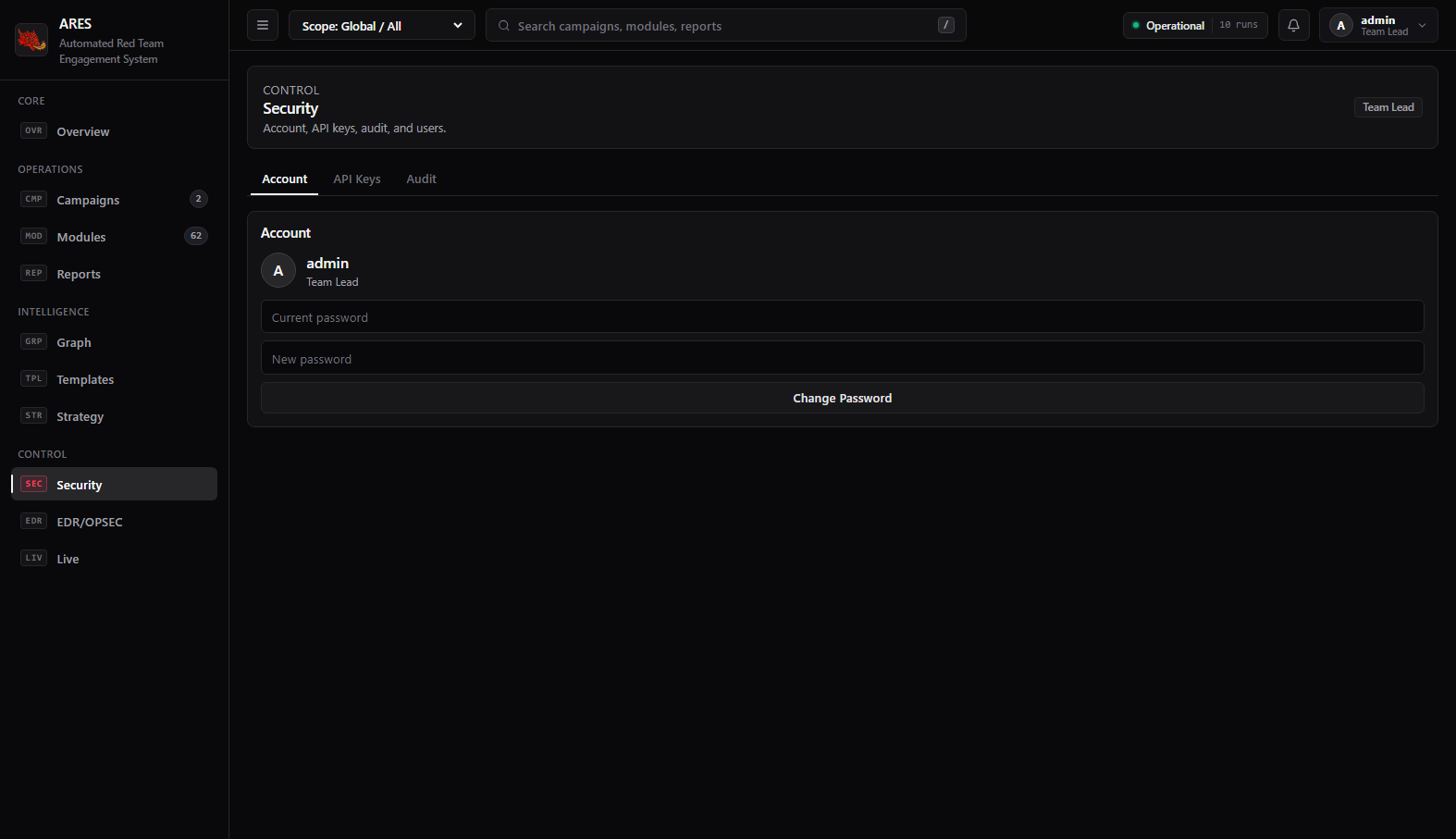The height and width of the screenshot is (839, 1456).
Task: Click the large A avatar in Account card
Action: 278,271
